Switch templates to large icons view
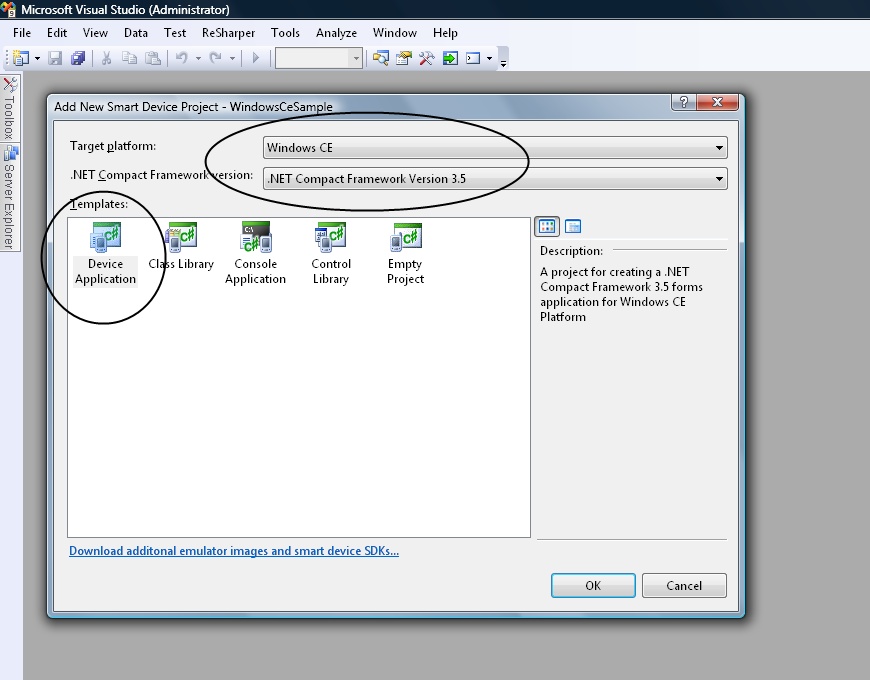This screenshot has width=870, height=680. click(x=547, y=226)
